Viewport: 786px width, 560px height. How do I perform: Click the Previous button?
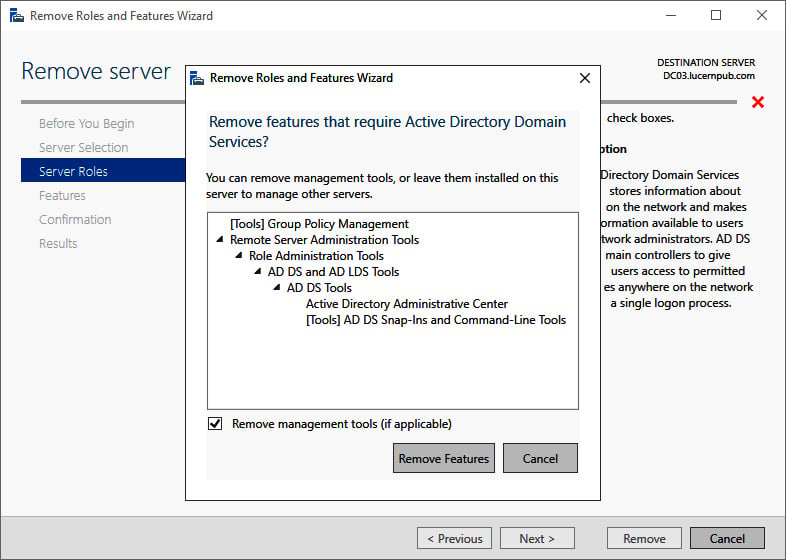pos(454,538)
